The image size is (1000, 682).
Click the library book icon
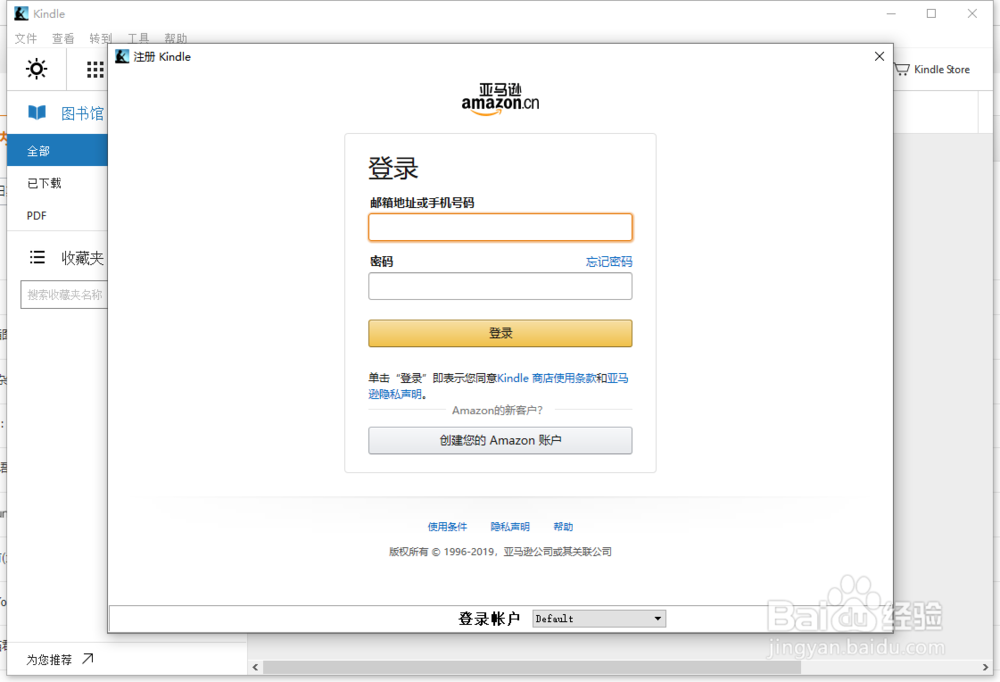[37, 113]
